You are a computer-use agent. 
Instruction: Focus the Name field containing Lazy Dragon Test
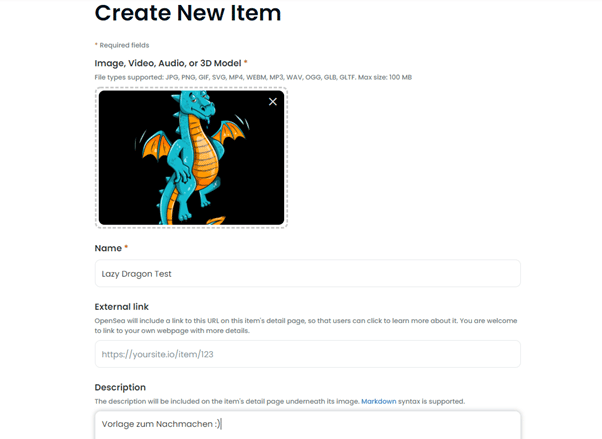point(308,273)
